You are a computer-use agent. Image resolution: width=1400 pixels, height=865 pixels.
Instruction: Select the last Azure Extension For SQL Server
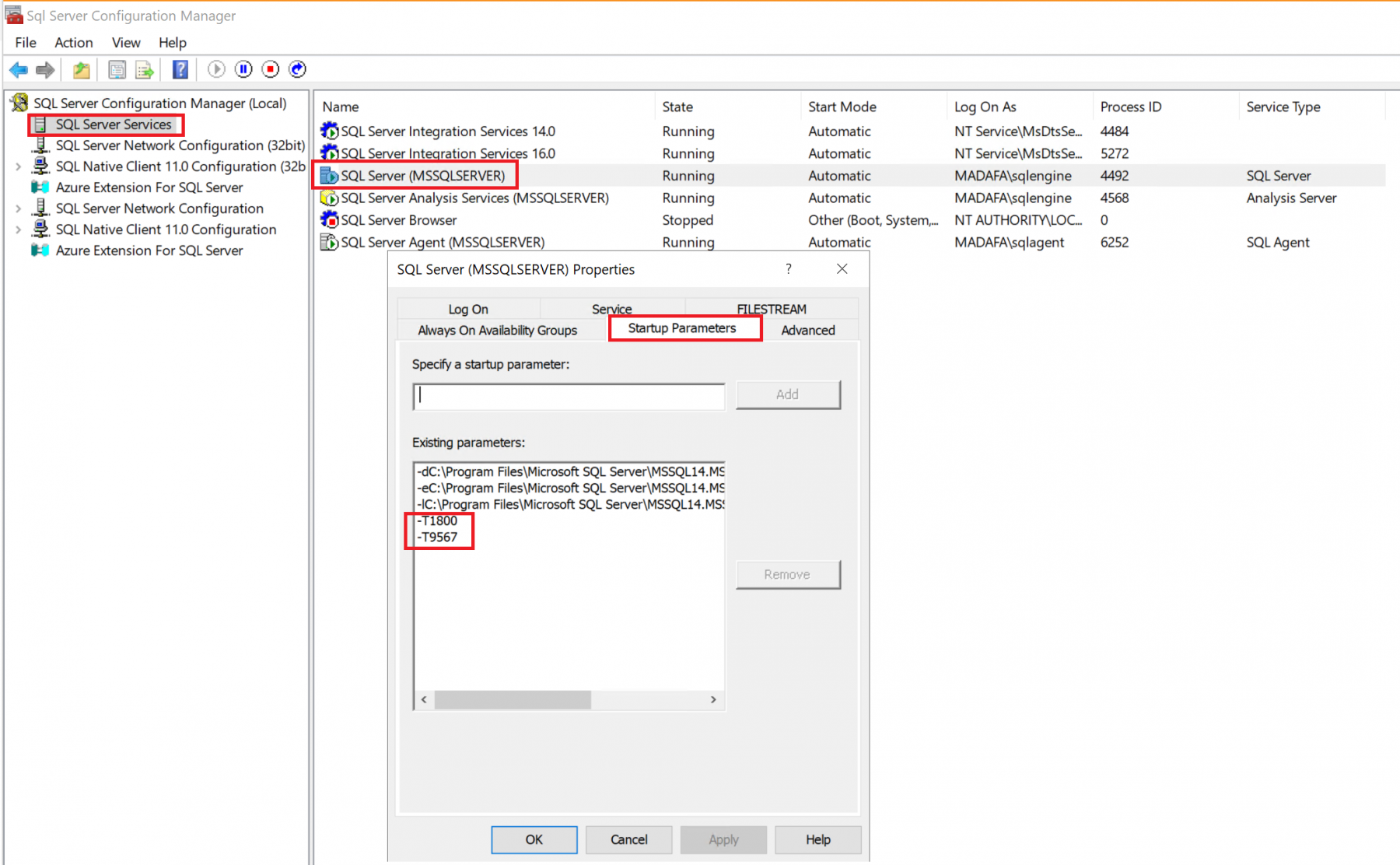pos(149,250)
